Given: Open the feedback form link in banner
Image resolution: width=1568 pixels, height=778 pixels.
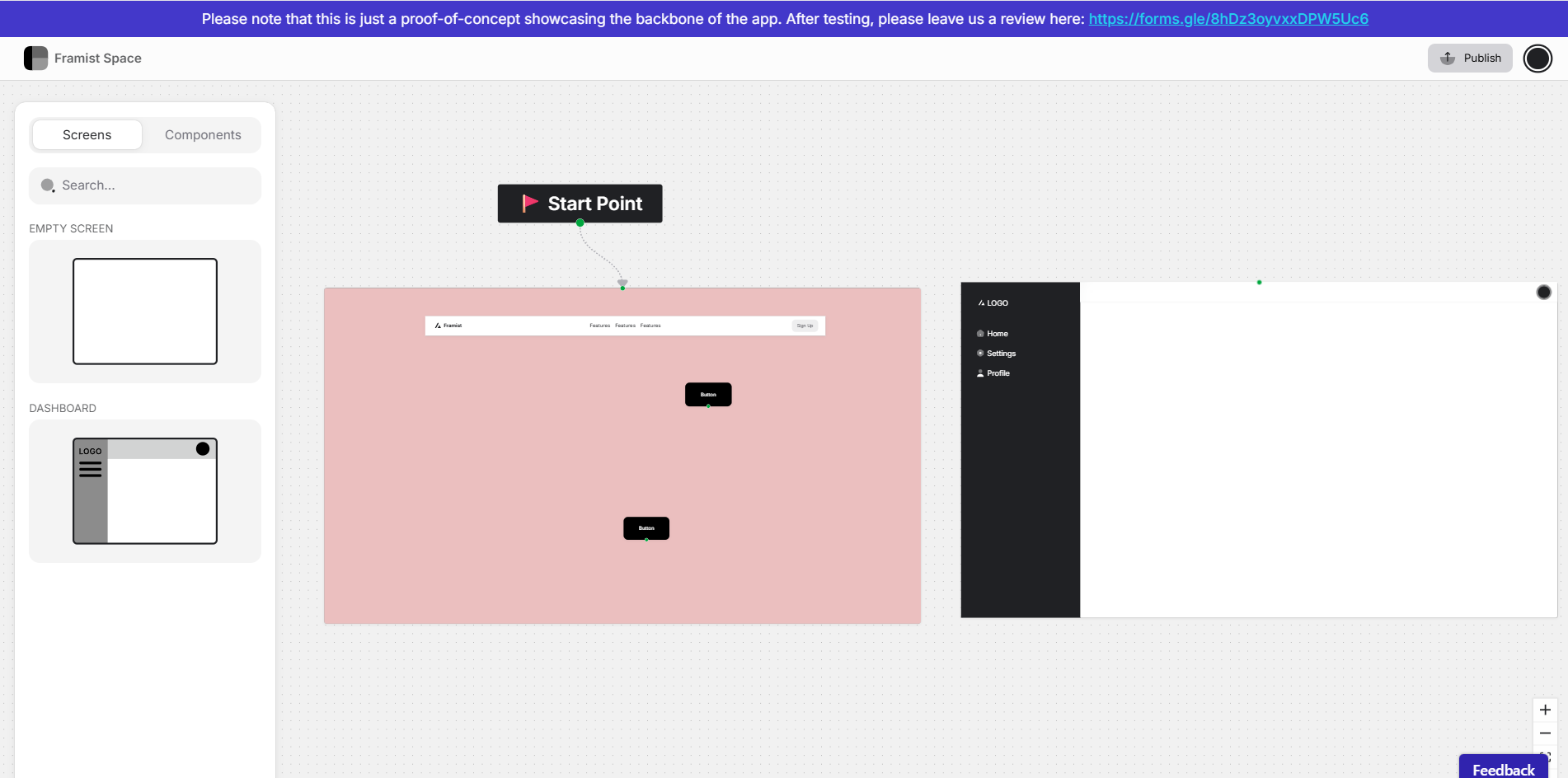Looking at the screenshot, I should click(1228, 18).
